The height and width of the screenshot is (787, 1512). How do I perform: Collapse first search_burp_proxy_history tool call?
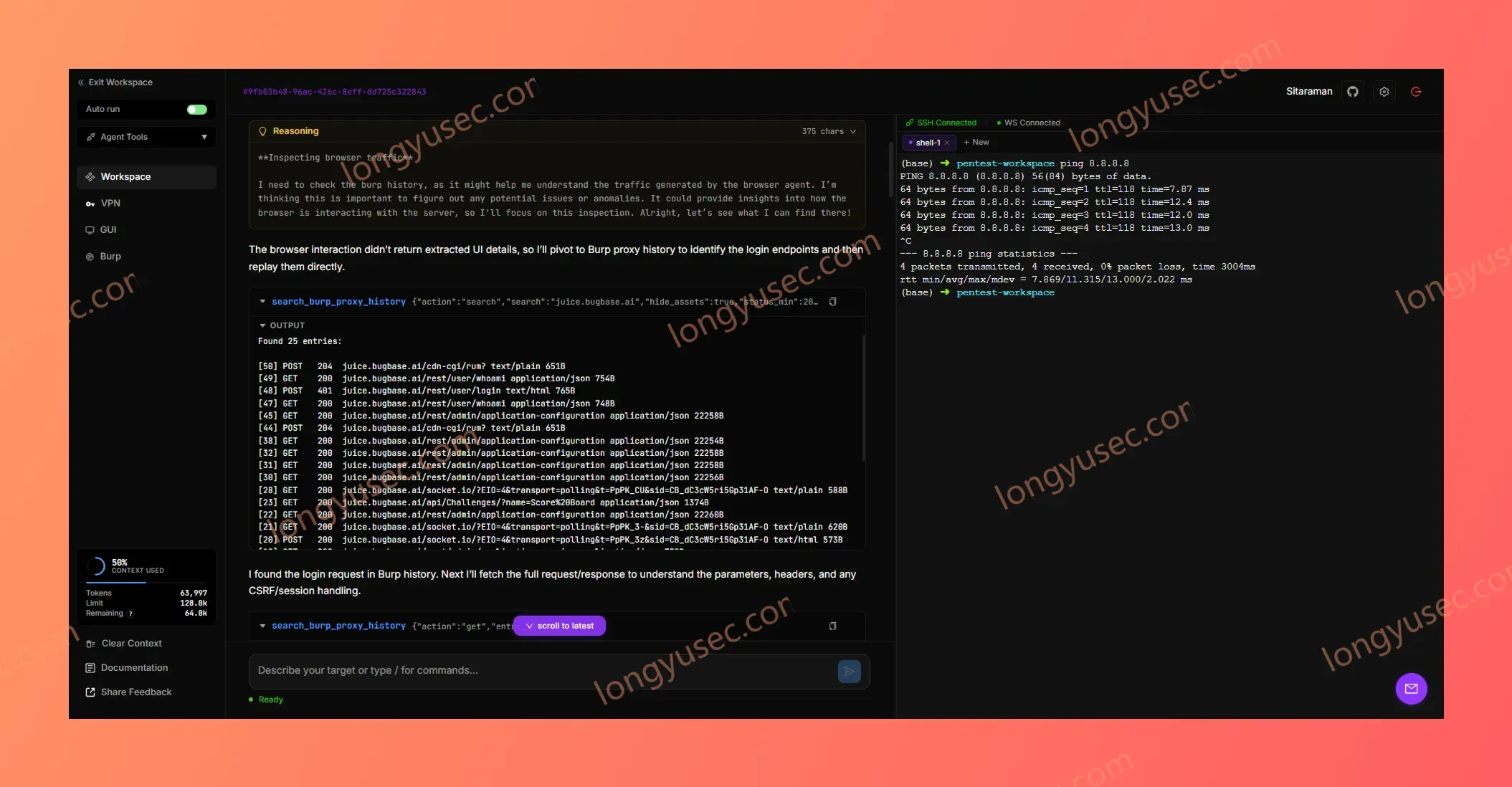pos(262,302)
